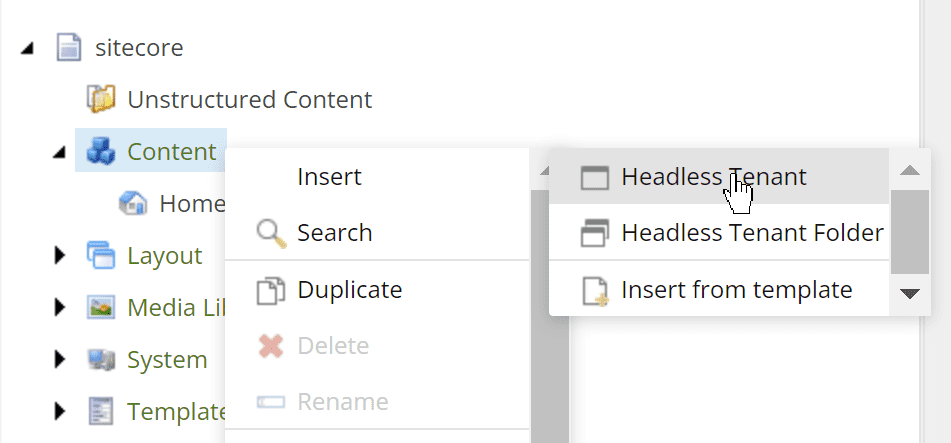Click the Unstructured Content folder icon

101,100
